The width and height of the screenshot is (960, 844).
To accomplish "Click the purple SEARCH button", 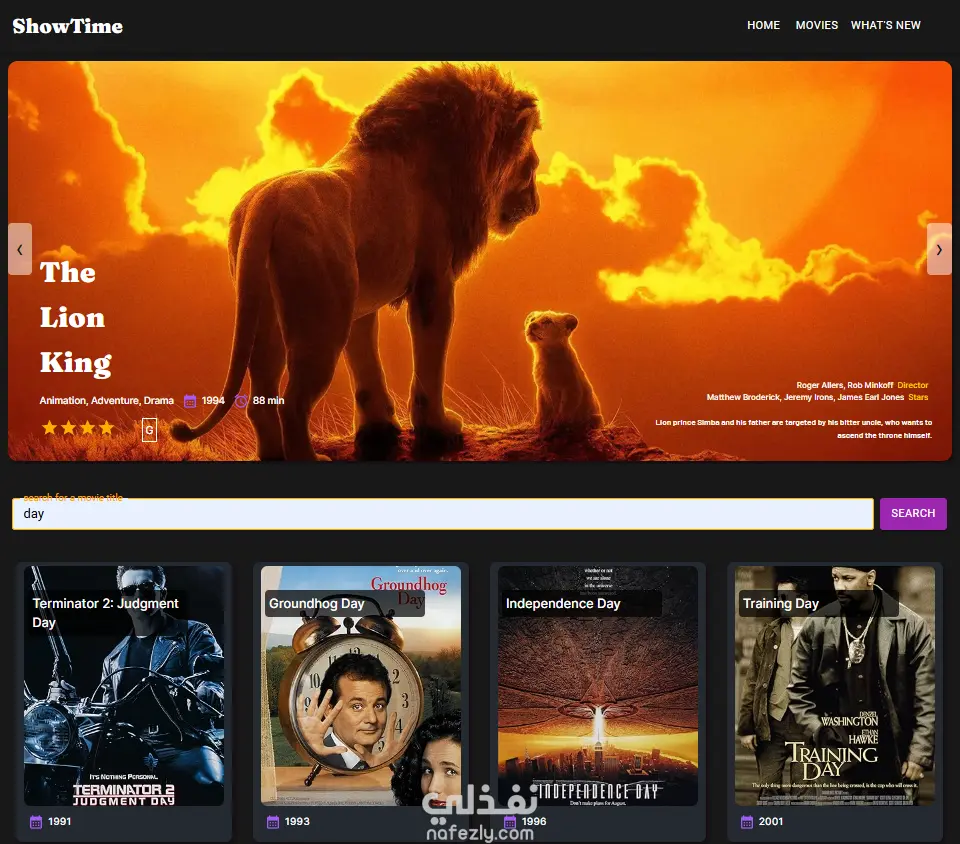I will (913, 513).
